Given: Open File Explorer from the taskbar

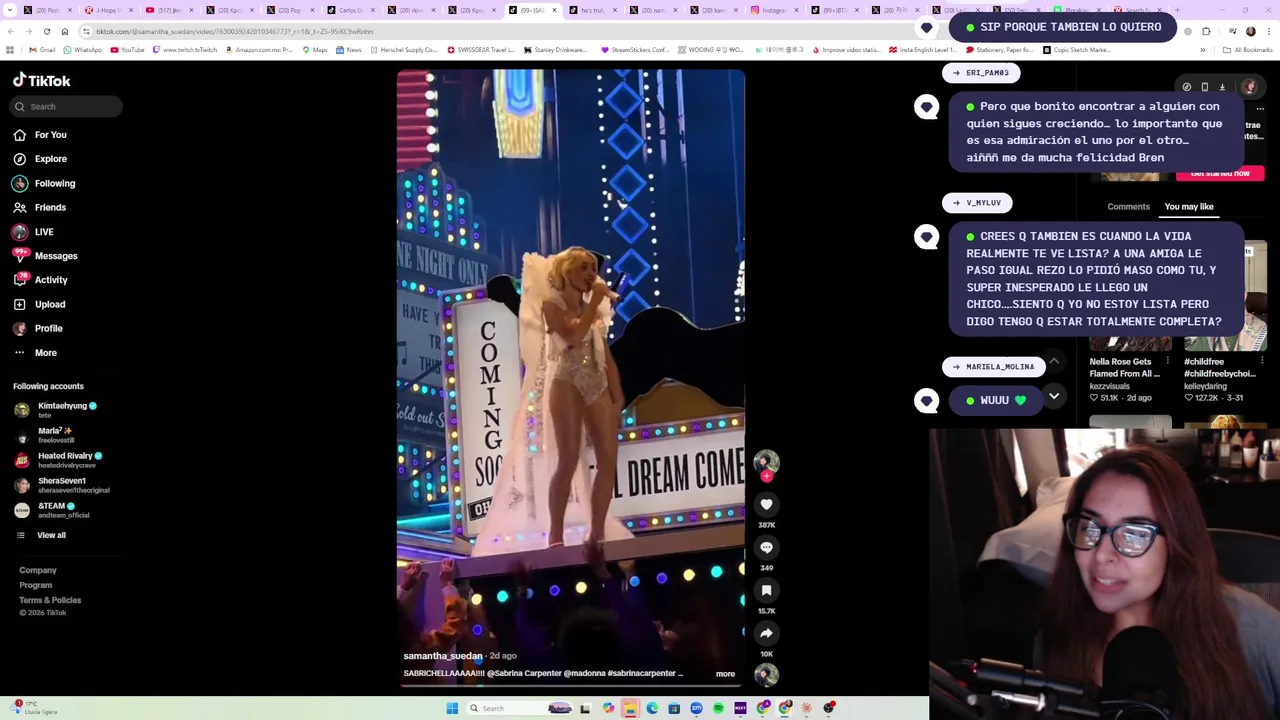Looking at the screenshot, I should pos(630,709).
